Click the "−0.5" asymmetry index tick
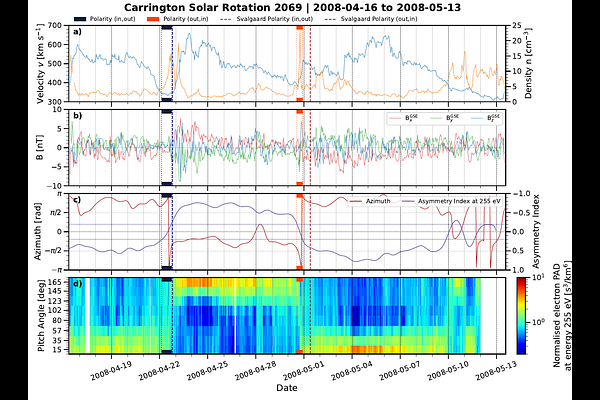This screenshot has height=400, width=600. click(520, 213)
